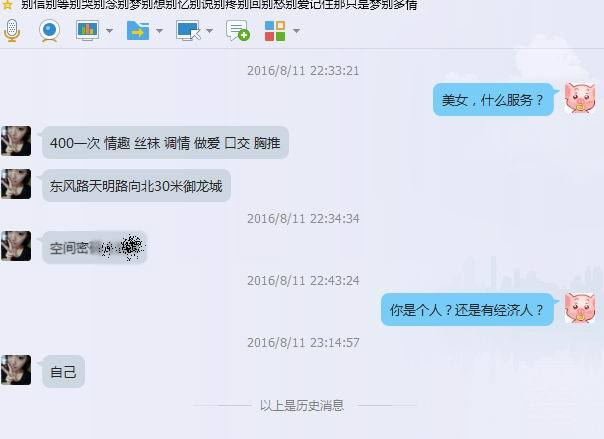Open the presentation demo screen icon
This screenshot has height=439, width=604.
click(x=87, y=30)
